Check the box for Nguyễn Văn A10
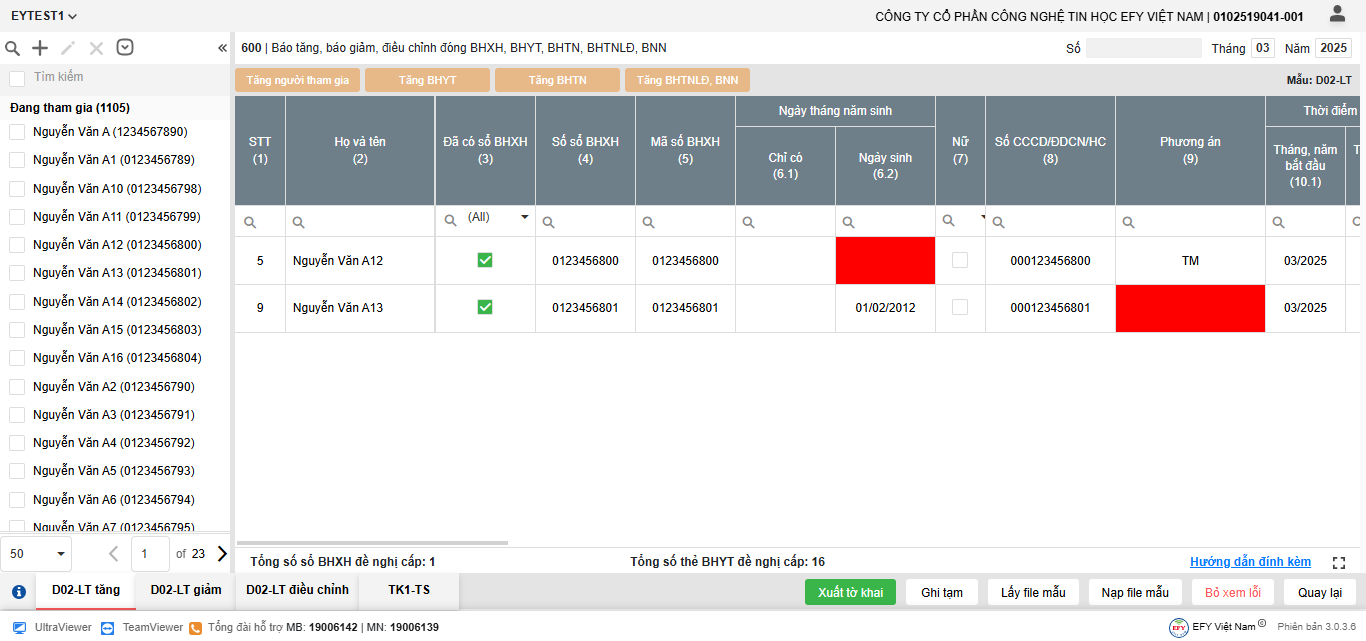The height and width of the screenshot is (641, 1366). [x=17, y=189]
